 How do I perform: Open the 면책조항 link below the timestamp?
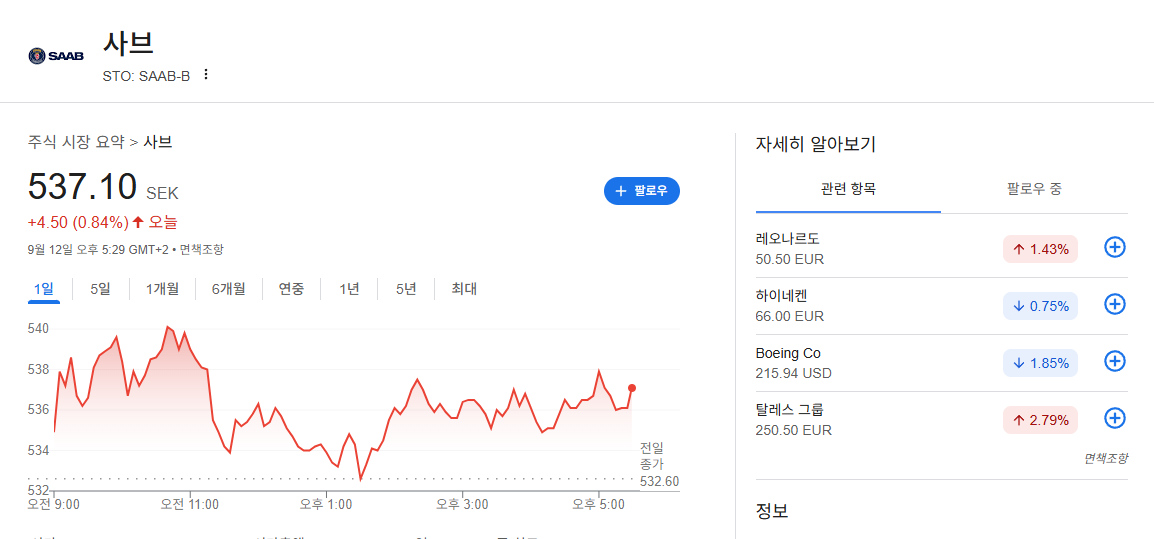pos(202,250)
